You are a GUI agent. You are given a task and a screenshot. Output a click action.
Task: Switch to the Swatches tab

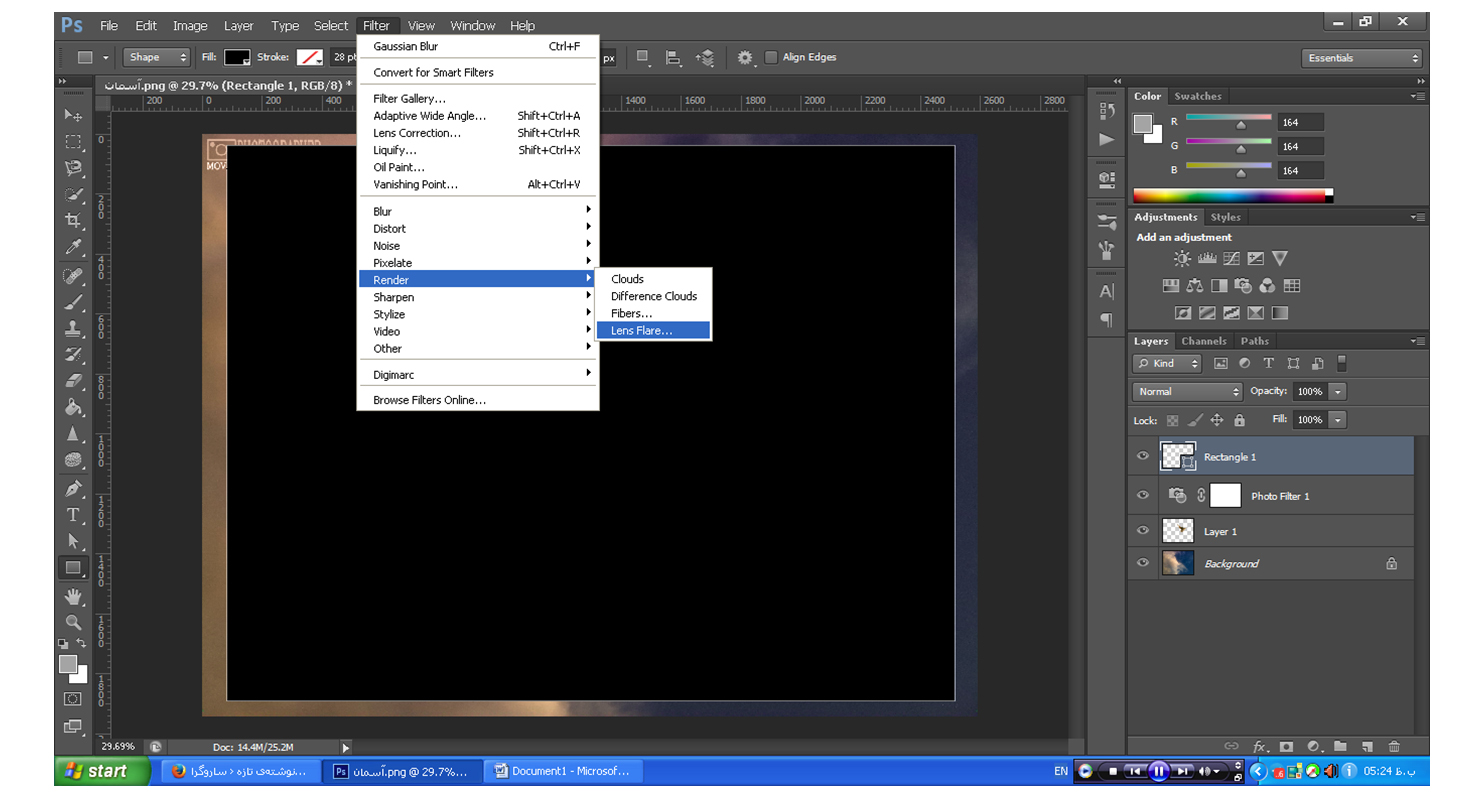point(1197,96)
